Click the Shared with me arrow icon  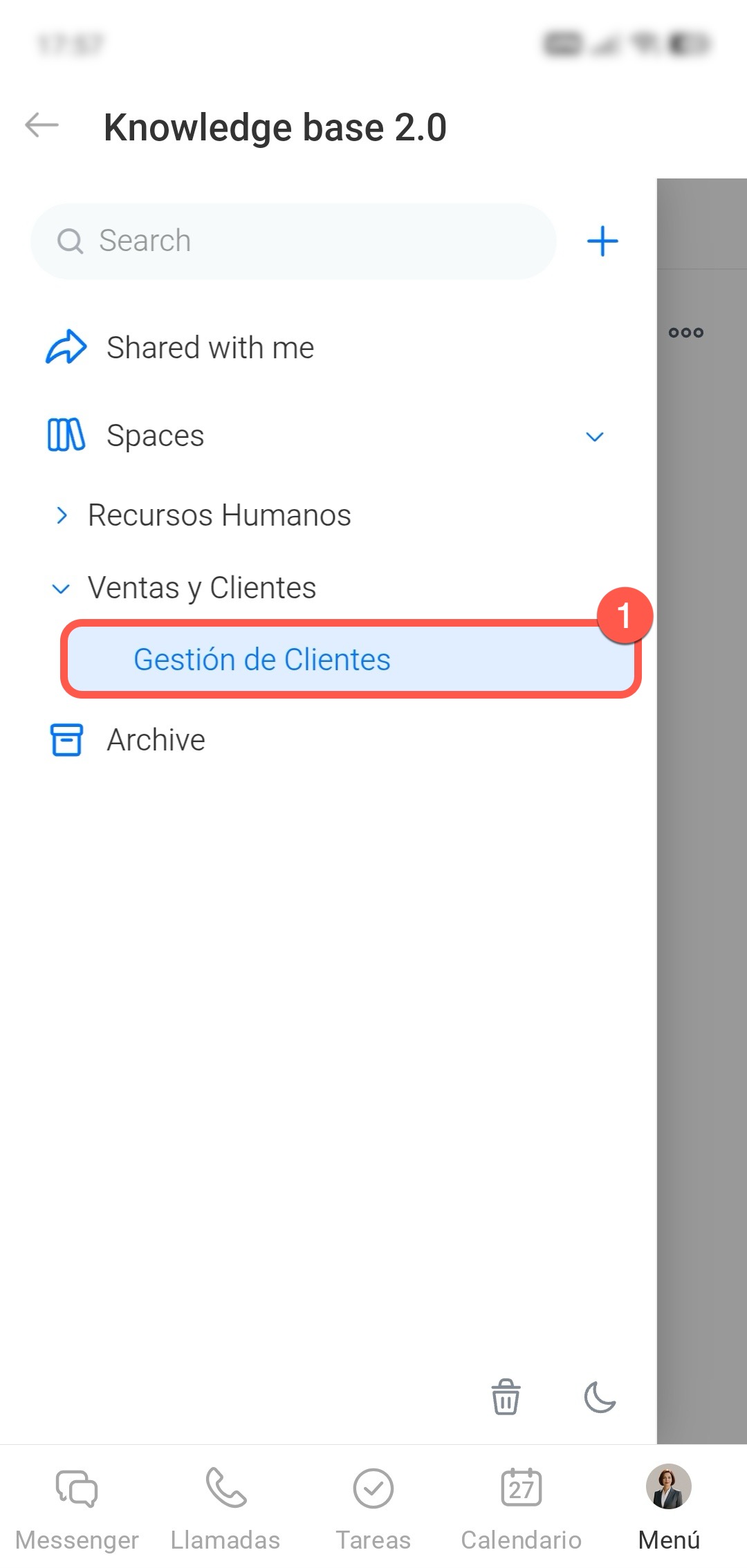[x=66, y=347]
